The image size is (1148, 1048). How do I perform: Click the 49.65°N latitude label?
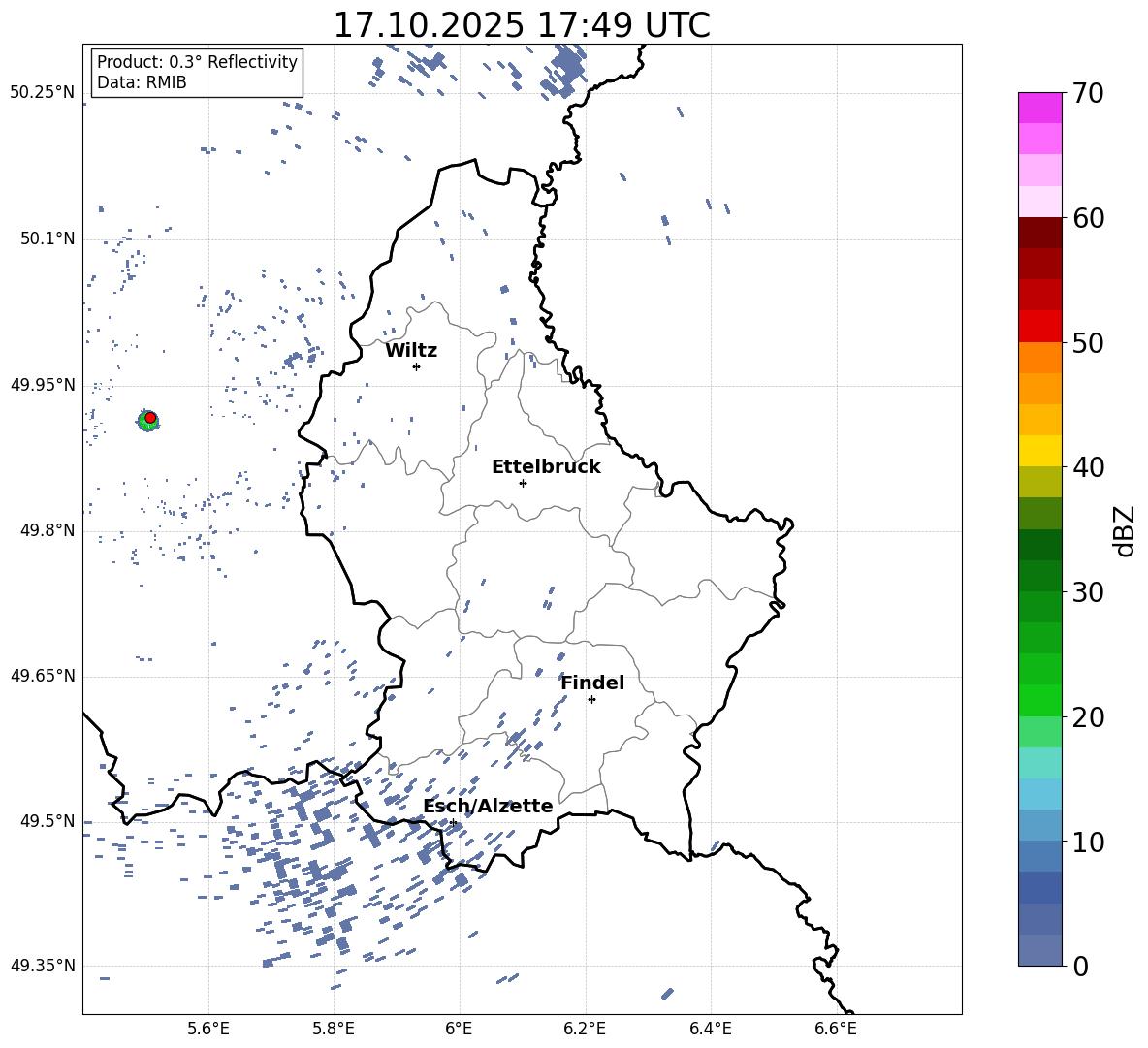coord(43,676)
